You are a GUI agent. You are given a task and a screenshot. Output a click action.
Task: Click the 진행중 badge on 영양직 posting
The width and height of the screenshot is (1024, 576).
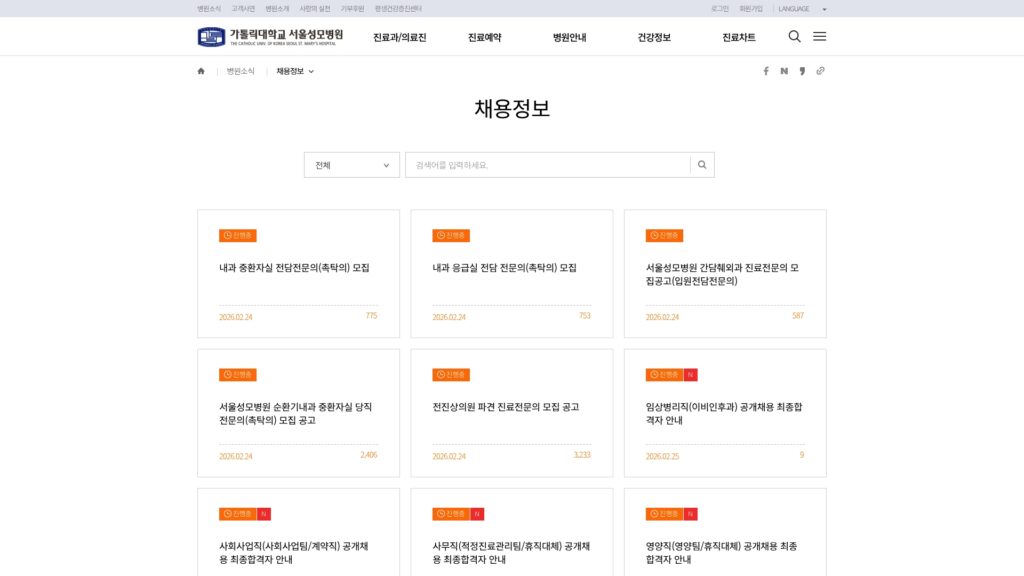click(x=664, y=513)
